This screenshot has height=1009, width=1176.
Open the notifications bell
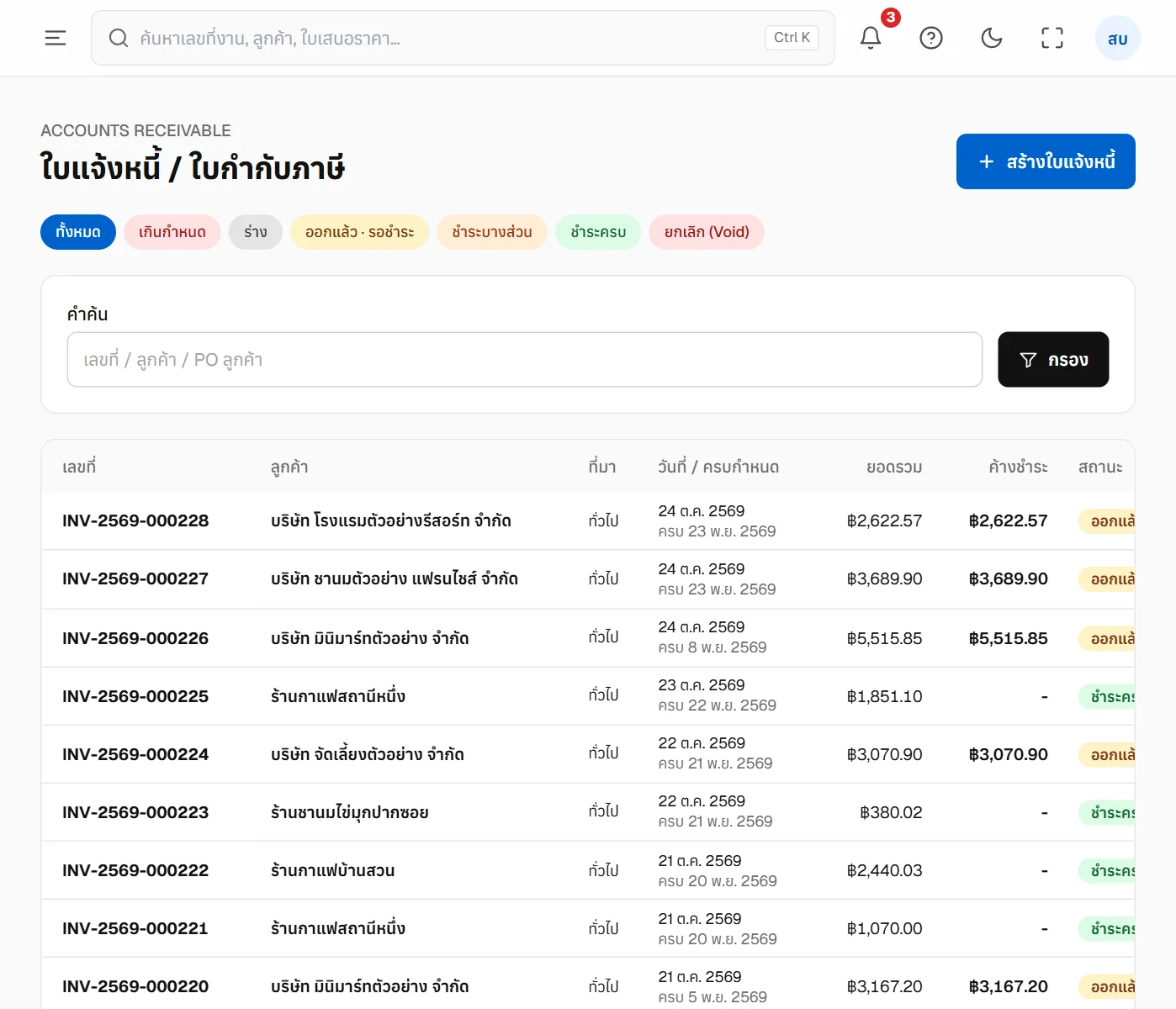click(871, 38)
